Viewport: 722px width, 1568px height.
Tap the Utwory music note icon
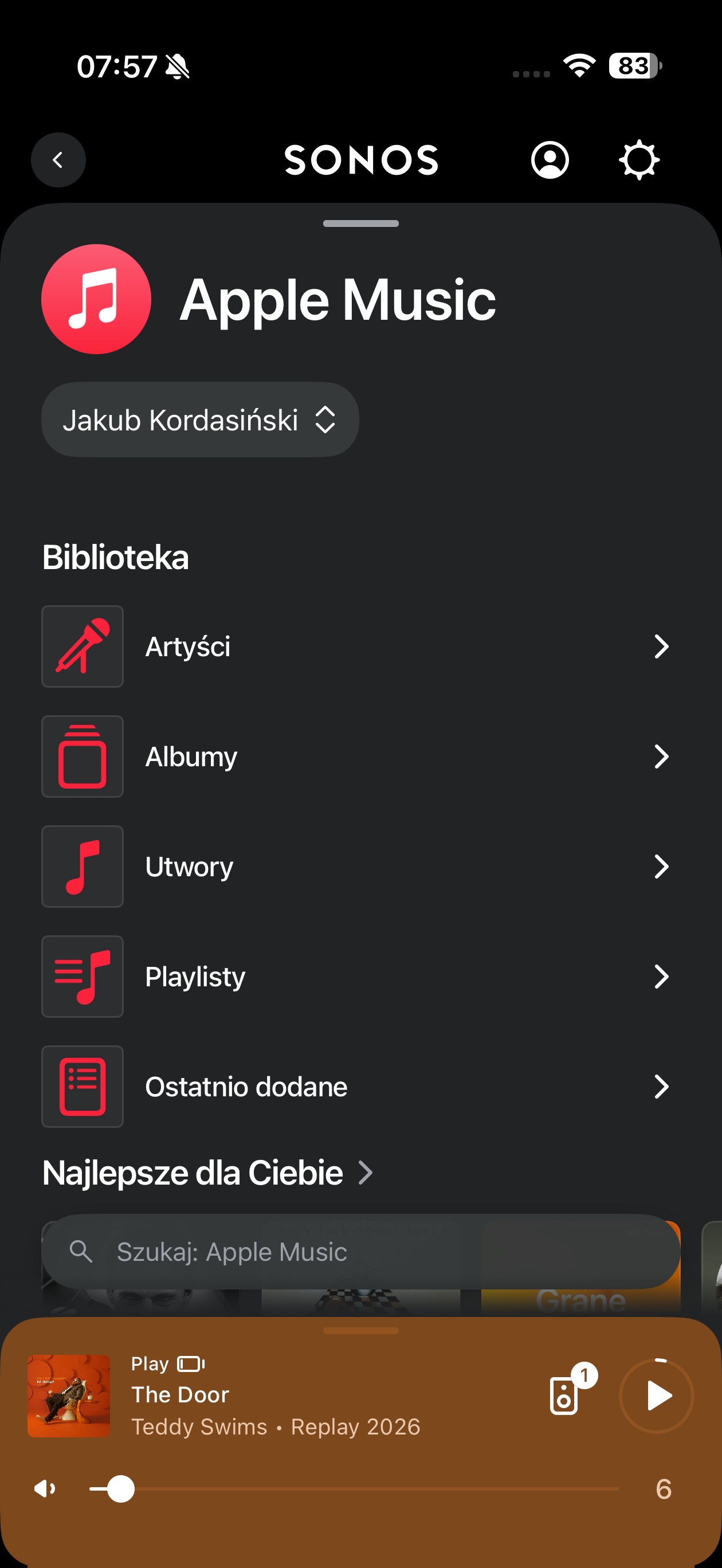tap(83, 867)
